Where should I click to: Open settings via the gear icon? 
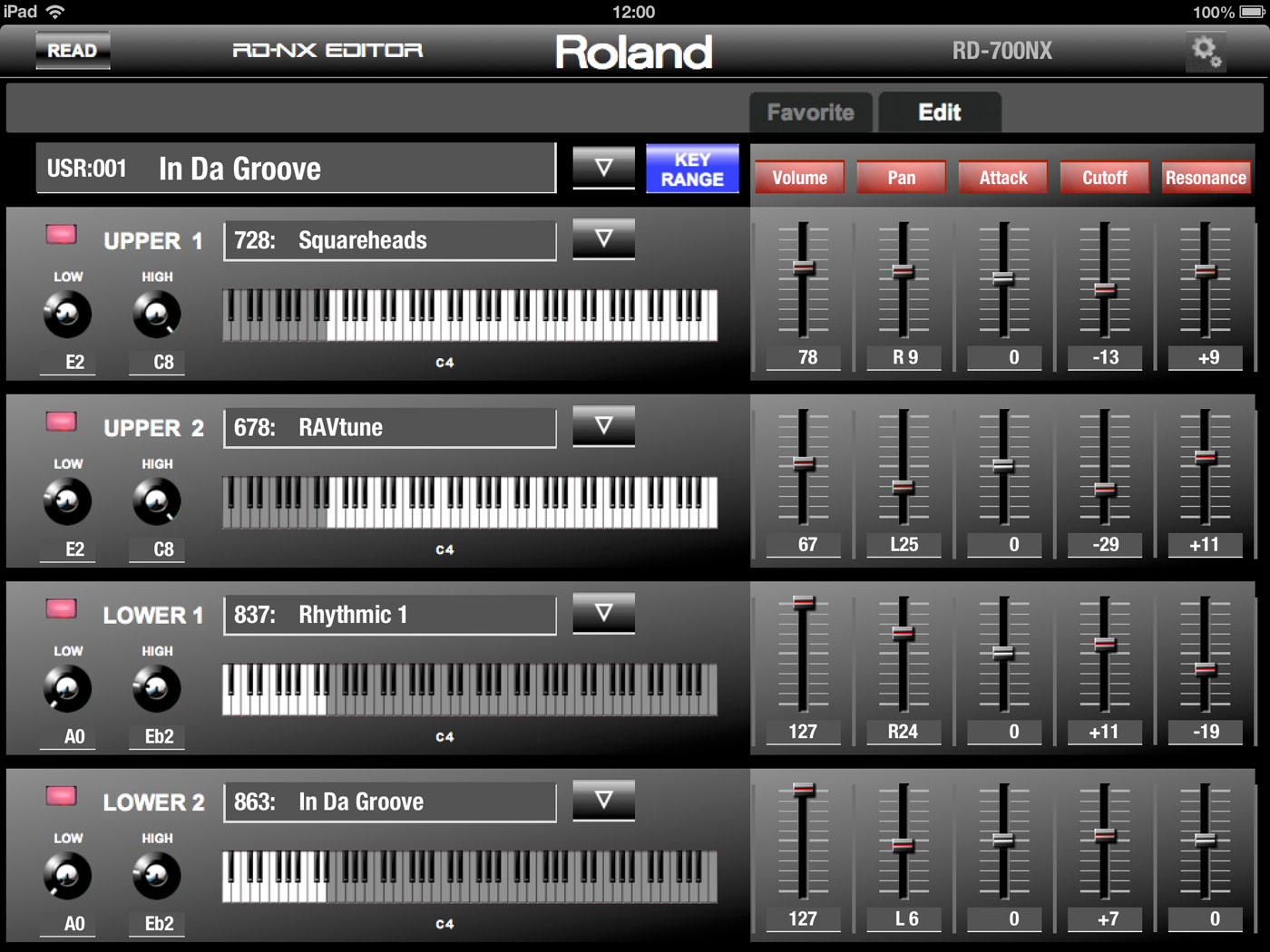click(1206, 52)
